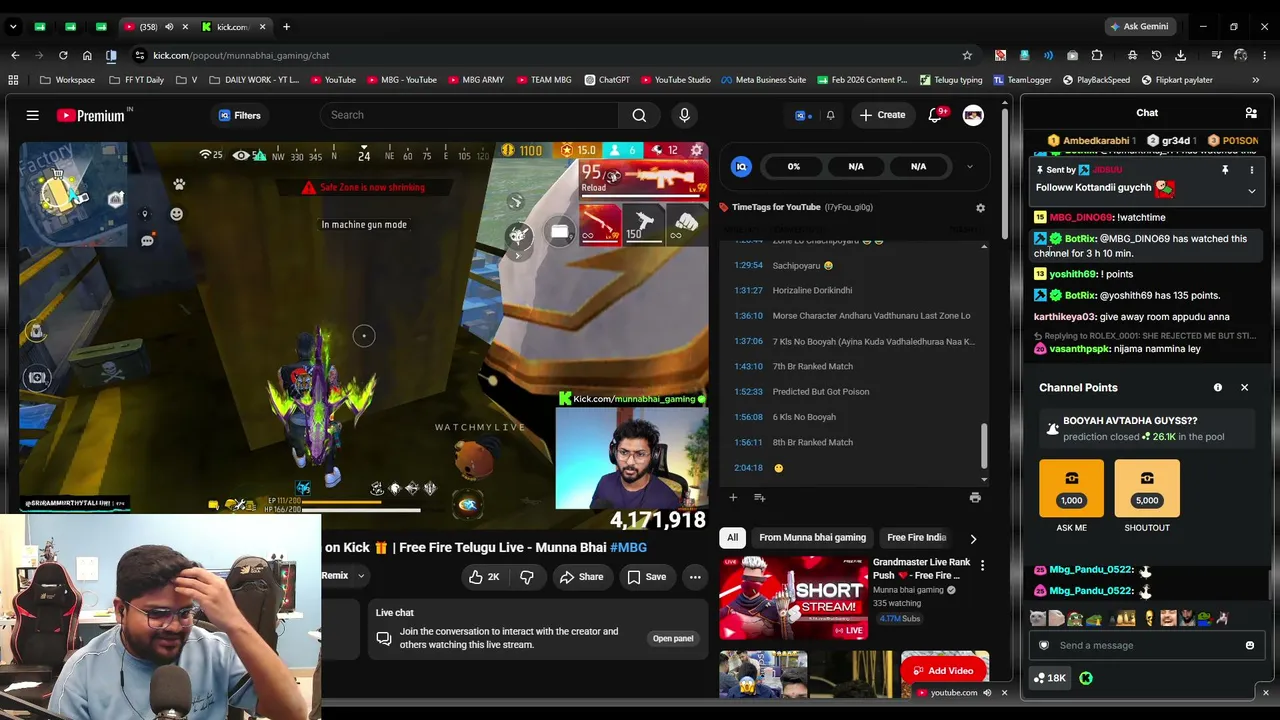Focus the YouTube Search field
The image size is (1280, 720).
(468, 115)
